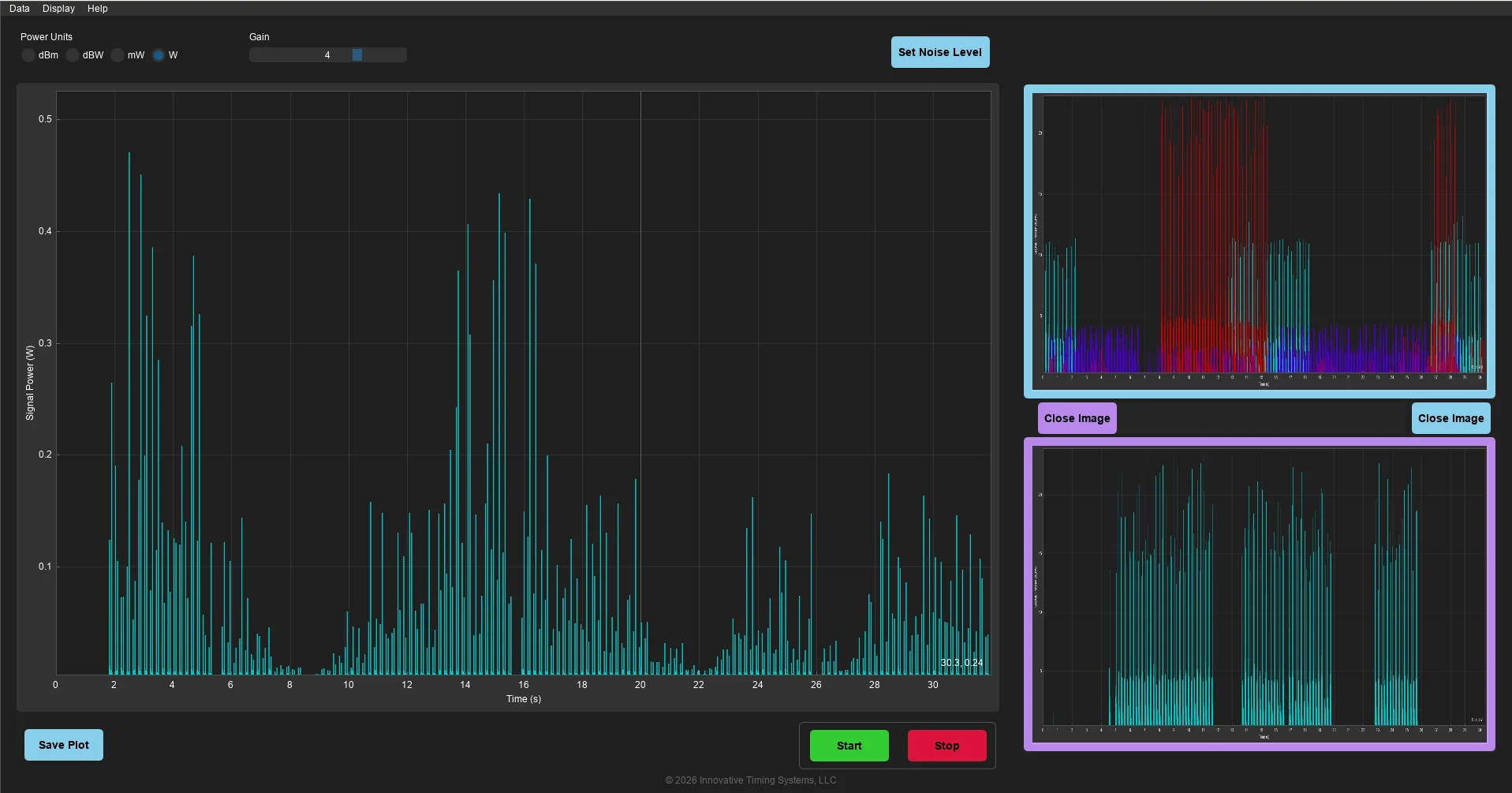Select mW power unit radio button
This screenshot has width=1512, height=793.
[x=118, y=55]
